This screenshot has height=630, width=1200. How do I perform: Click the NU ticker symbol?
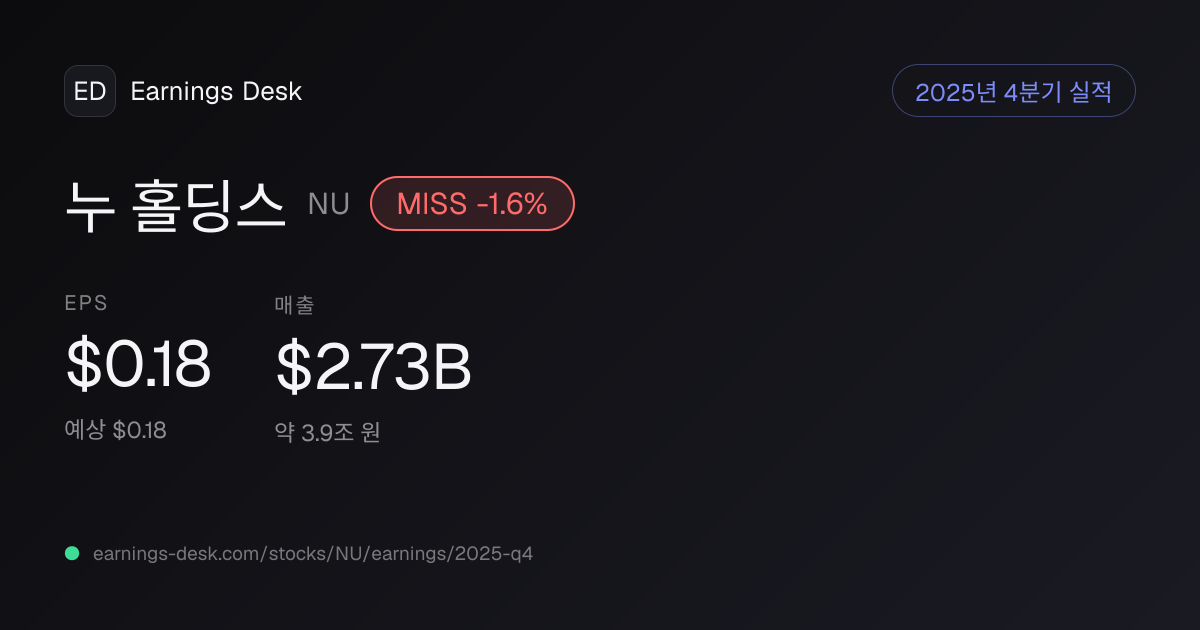pos(328,204)
